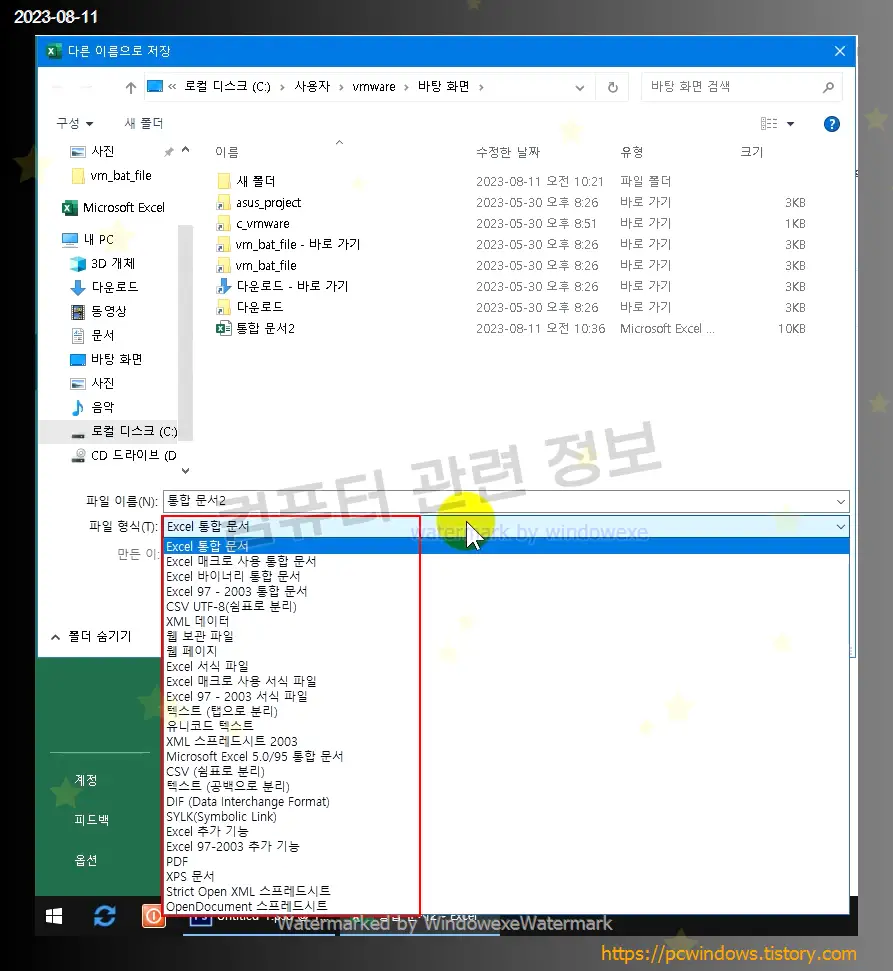The height and width of the screenshot is (971, 893).
Task: Choose Excel 서식 파일 format
Action: pyautogui.click(x=207, y=666)
